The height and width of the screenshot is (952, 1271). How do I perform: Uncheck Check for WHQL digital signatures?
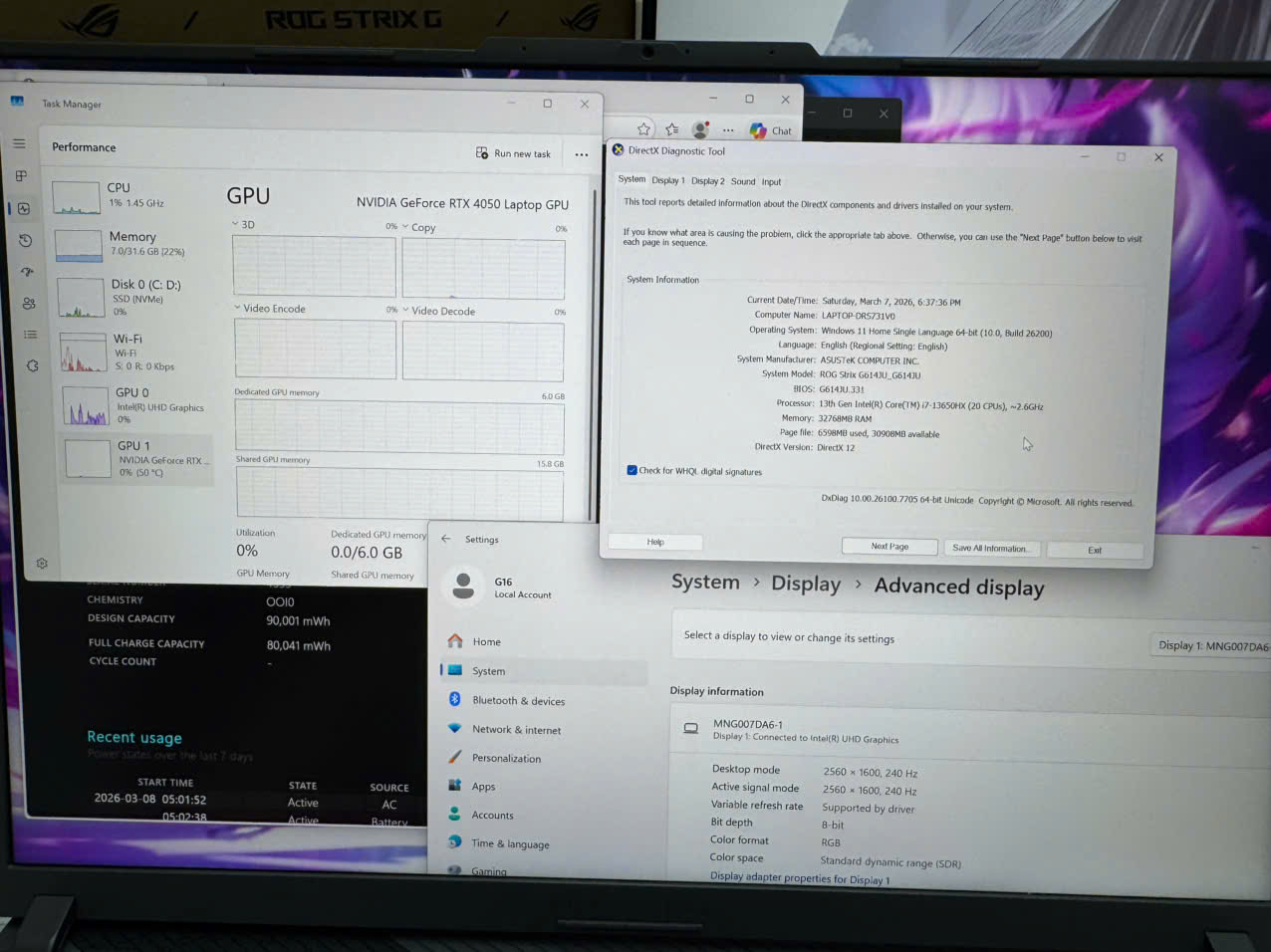point(632,470)
